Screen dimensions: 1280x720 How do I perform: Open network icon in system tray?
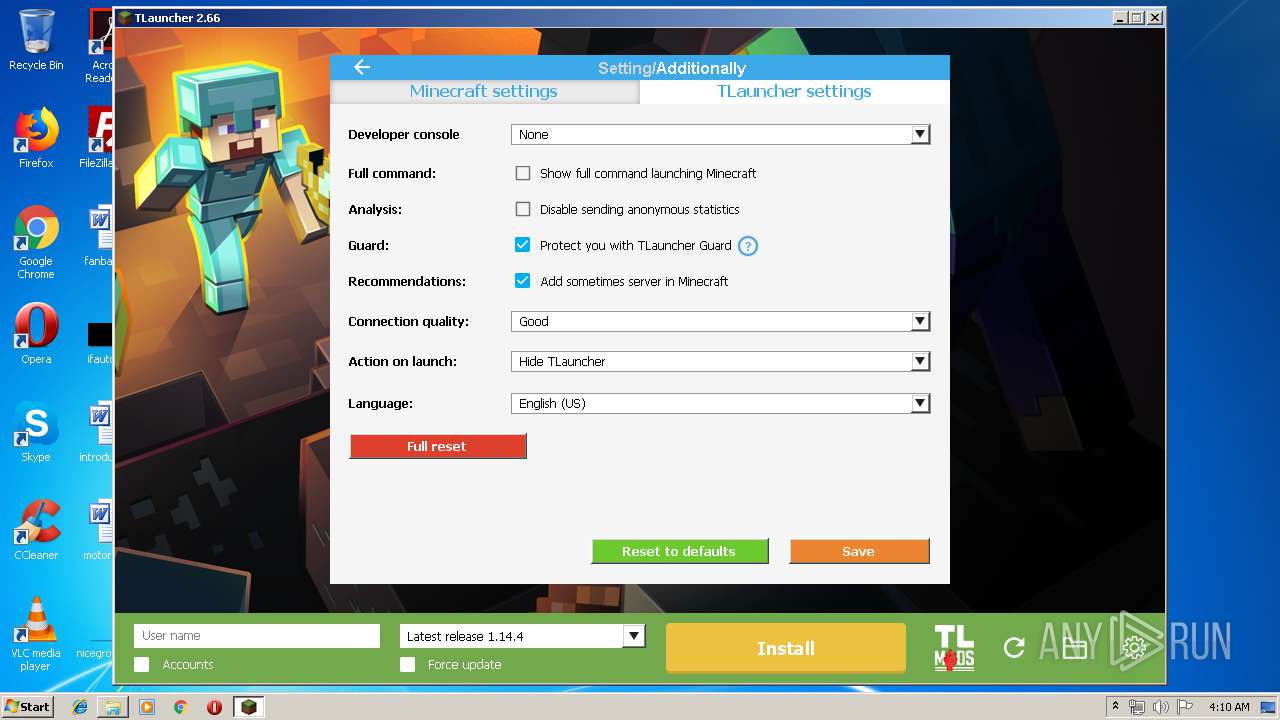(1137, 707)
